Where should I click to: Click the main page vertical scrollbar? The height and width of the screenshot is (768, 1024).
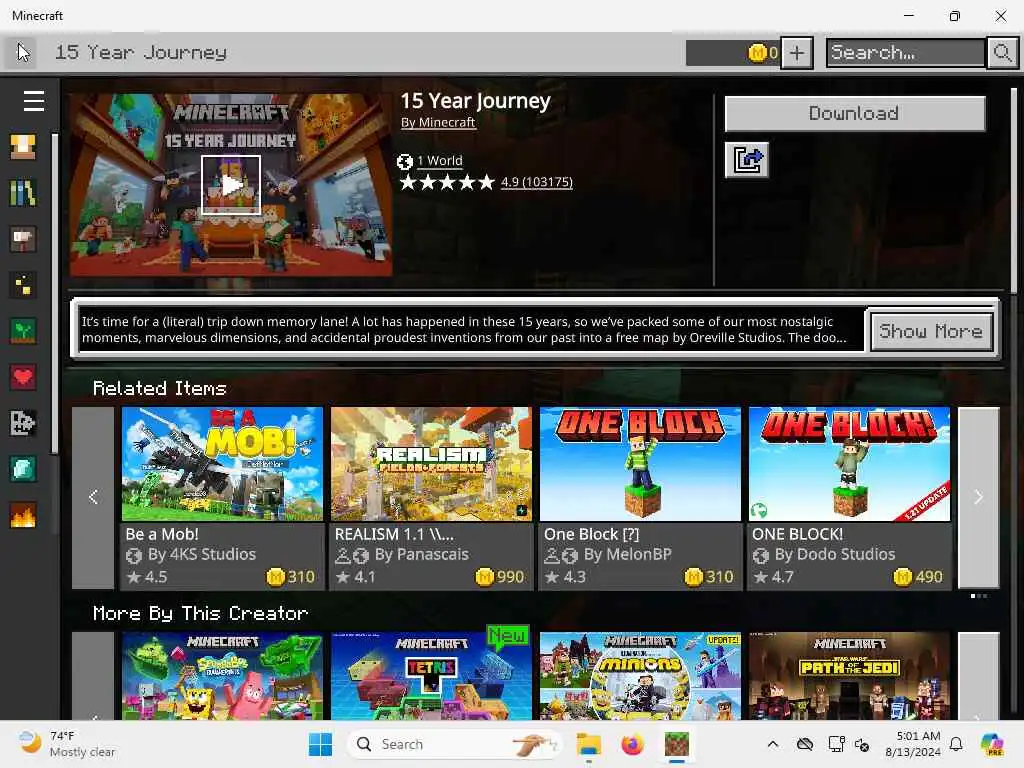1014,191
